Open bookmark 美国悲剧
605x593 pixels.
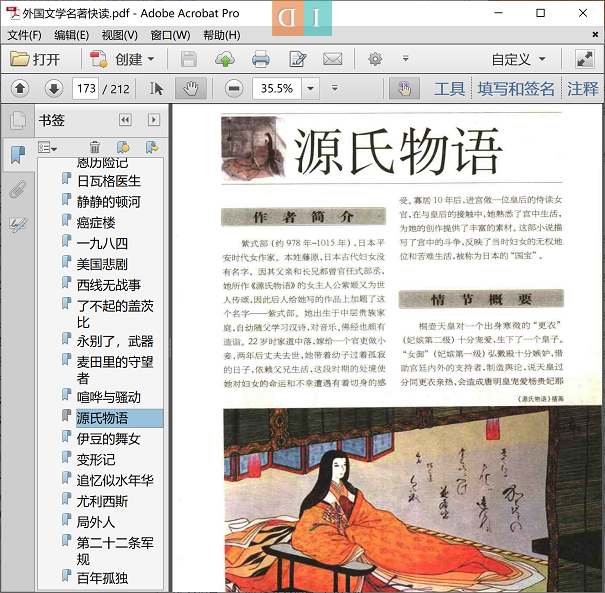pos(102,264)
